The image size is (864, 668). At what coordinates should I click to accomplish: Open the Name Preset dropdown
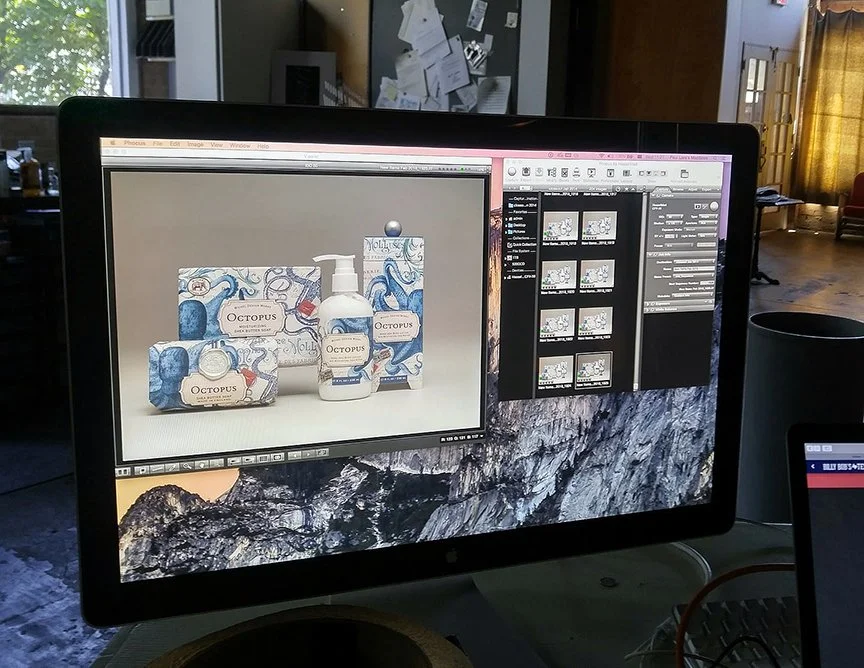(x=694, y=276)
